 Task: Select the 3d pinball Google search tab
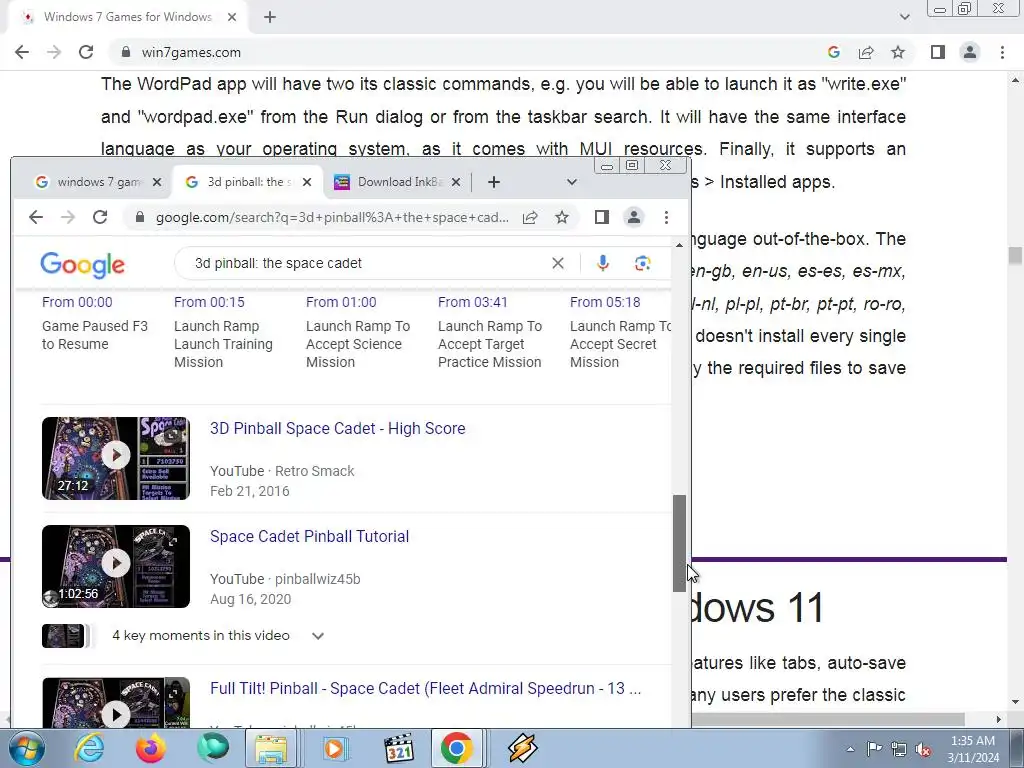(x=249, y=182)
